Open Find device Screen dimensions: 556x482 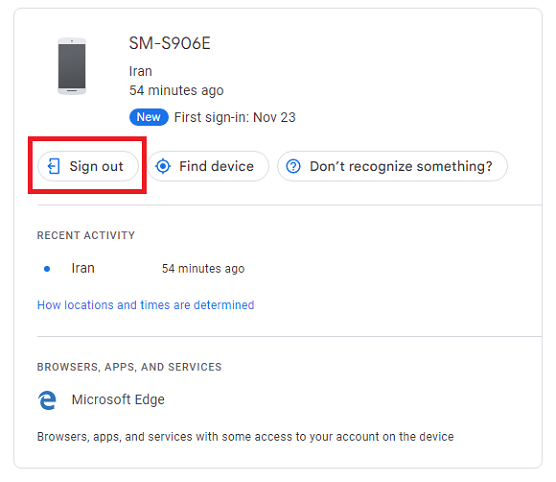208,166
